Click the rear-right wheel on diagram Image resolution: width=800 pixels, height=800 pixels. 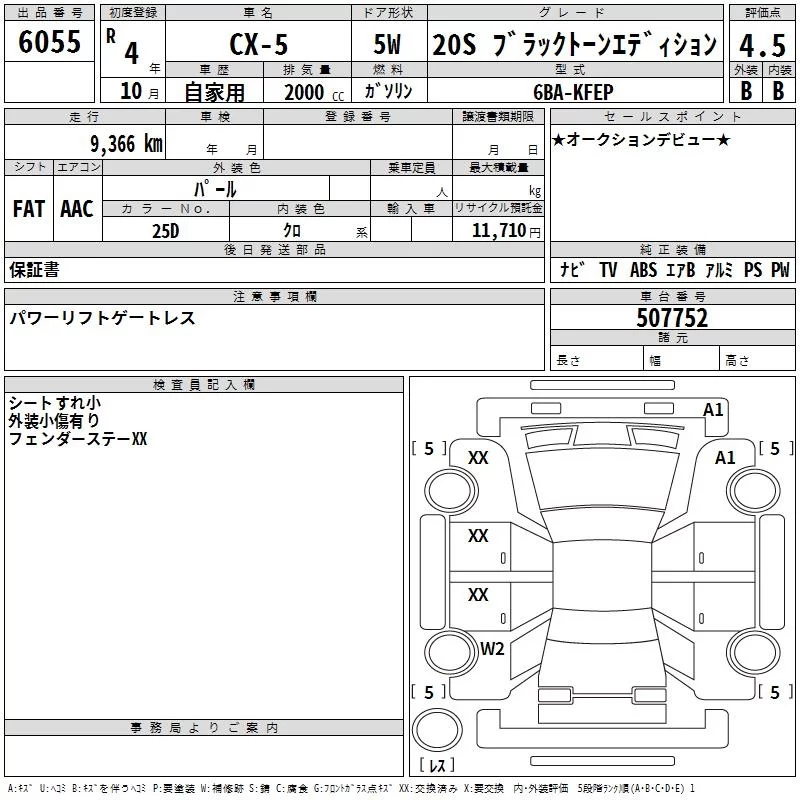pyautogui.click(x=754, y=652)
